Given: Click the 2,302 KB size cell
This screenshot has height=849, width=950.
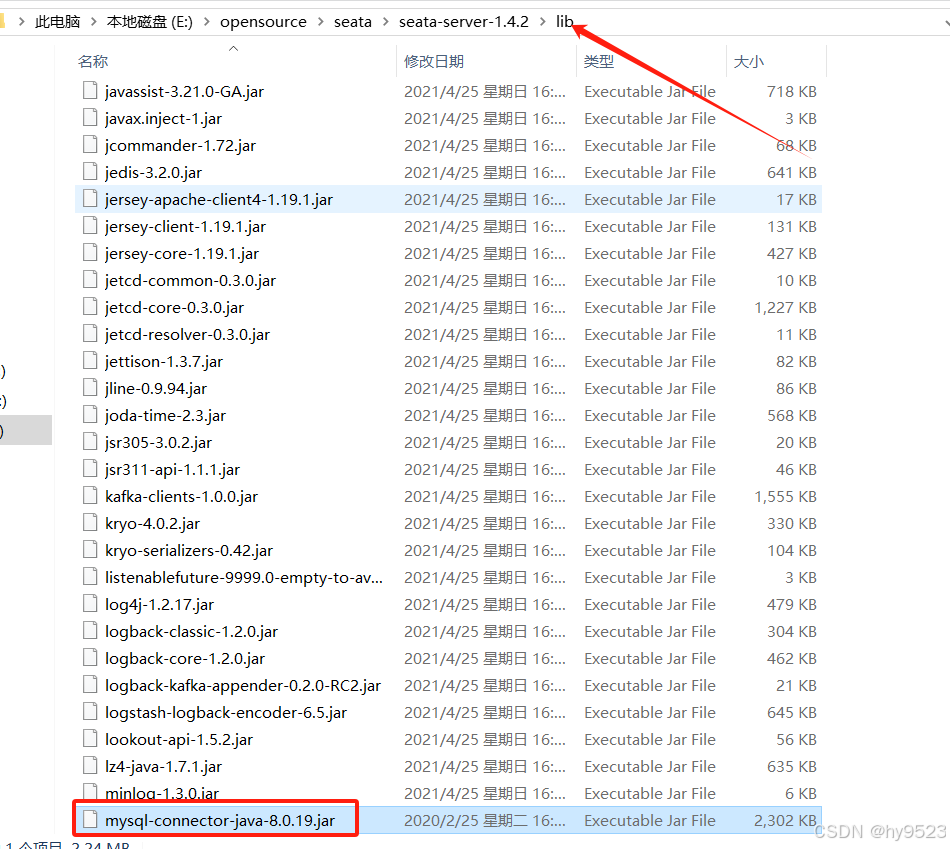Looking at the screenshot, I should click(785, 821).
